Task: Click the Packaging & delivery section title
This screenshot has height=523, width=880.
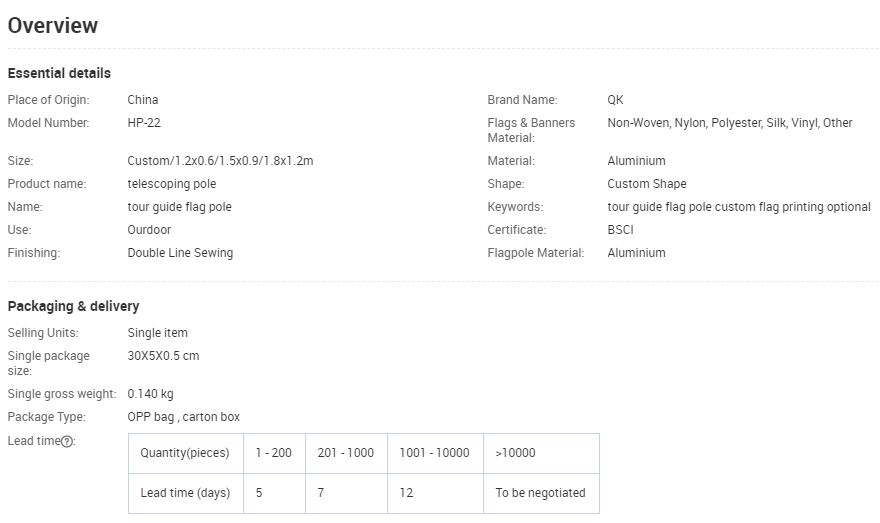Action: pos(73,306)
